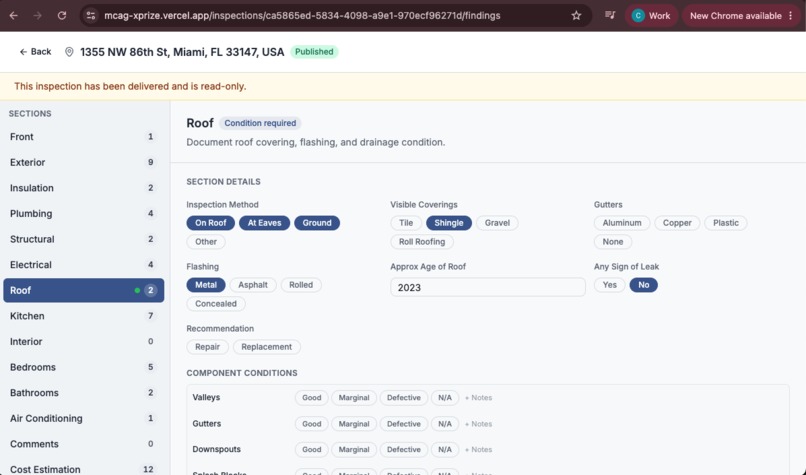
Task: Click the Back link in page header
Action: click(x=35, y=51)
